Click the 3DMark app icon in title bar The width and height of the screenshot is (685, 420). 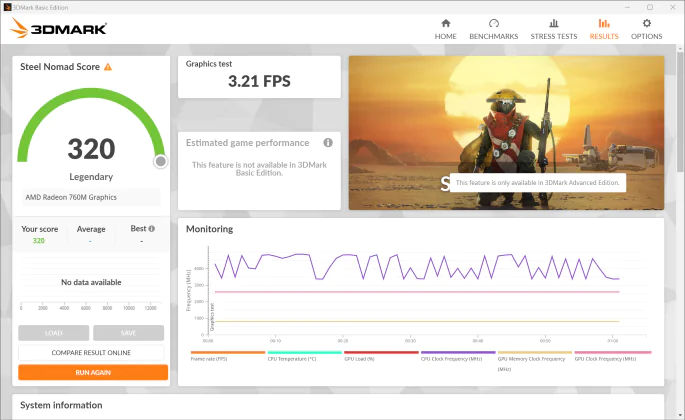tap(7, 7)
